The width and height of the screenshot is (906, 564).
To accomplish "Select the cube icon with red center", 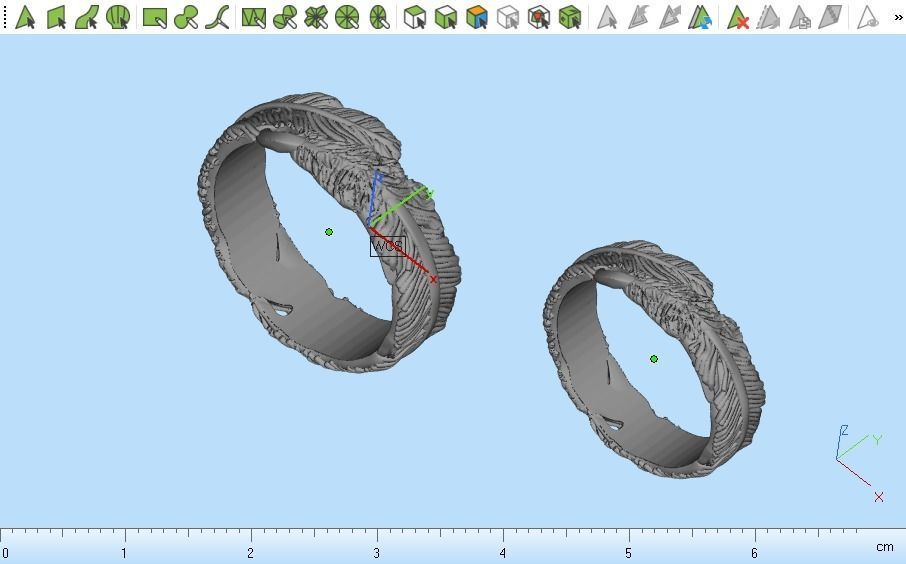I will pyautogui.click(x=539, y=17).
